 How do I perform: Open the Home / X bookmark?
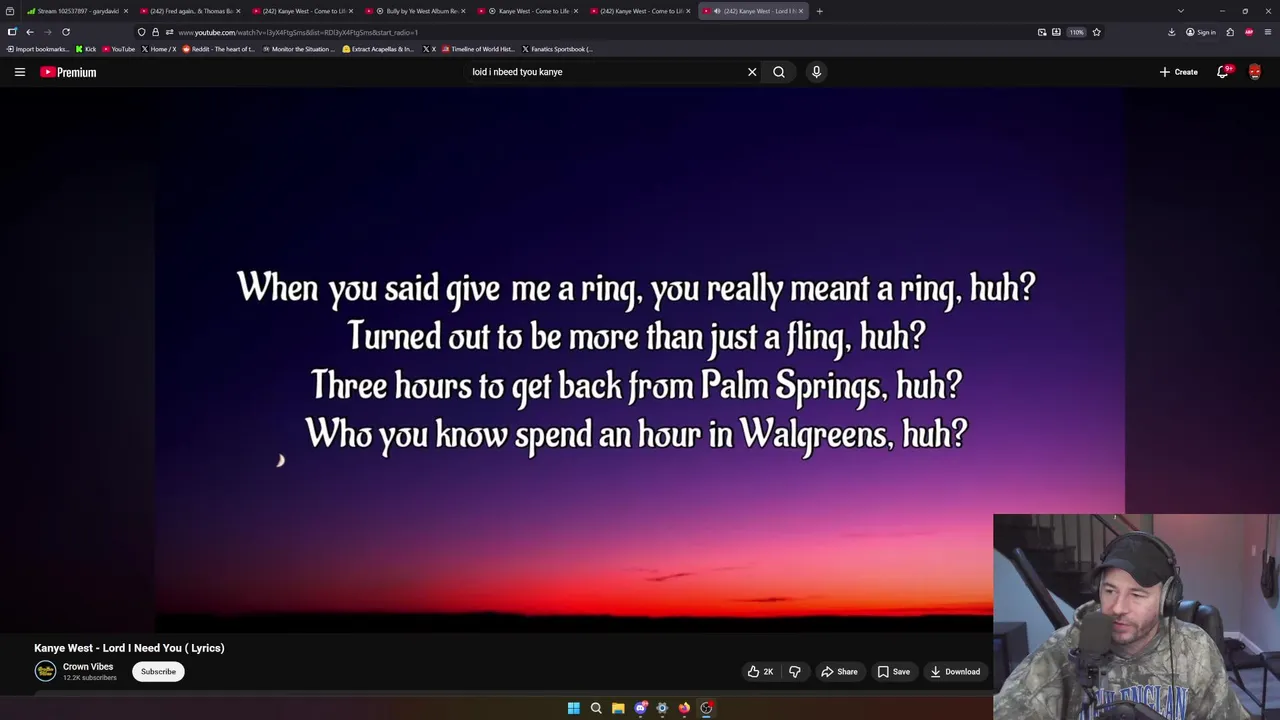pyautogui.click(x=158, y=49)
